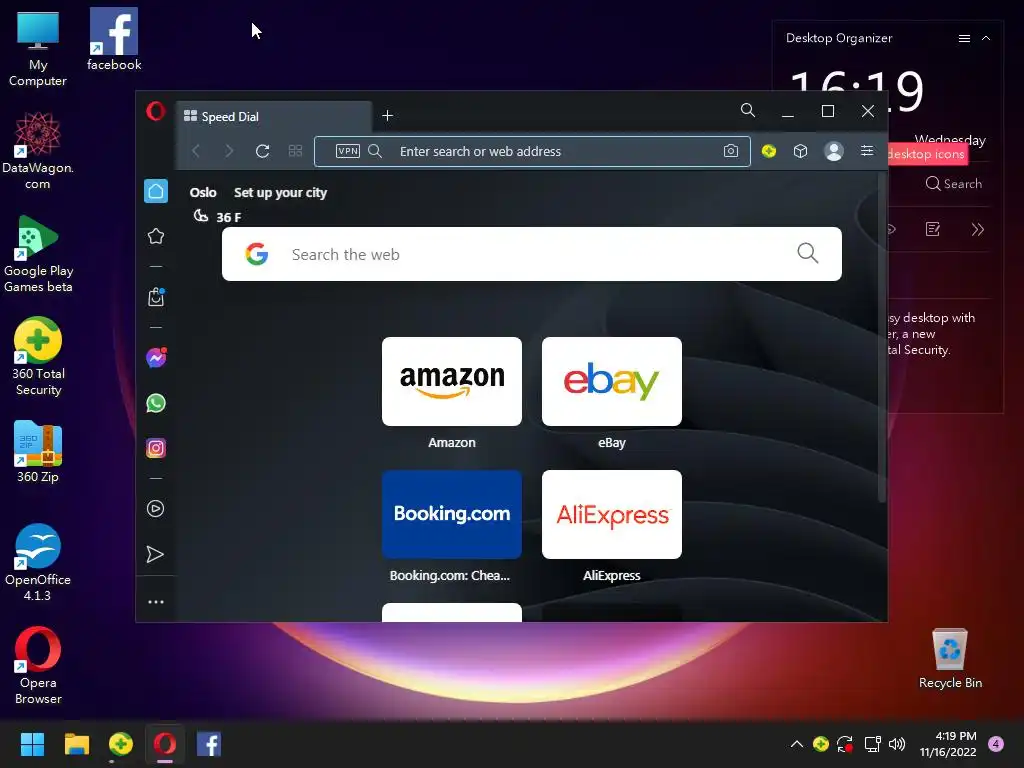Expand the double-chevron in Desktop Organizer
Screen dimensions: 1024x768
(978, 229)
